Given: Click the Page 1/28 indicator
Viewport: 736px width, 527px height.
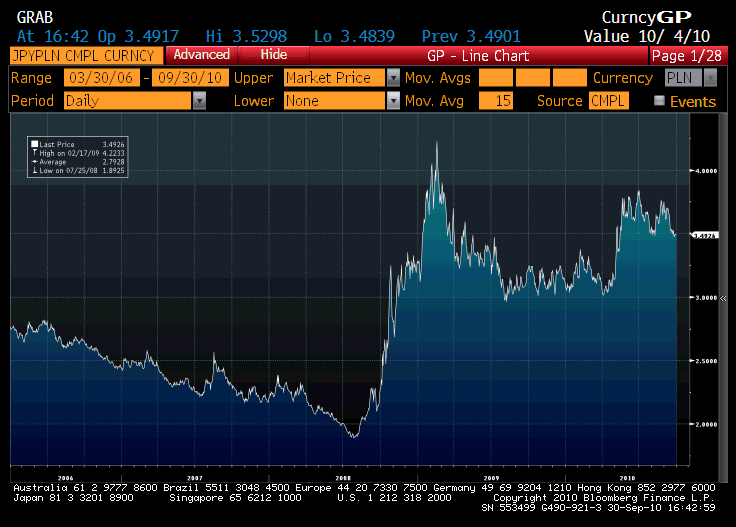Looking at the screenshot, I should pos(690,55).
